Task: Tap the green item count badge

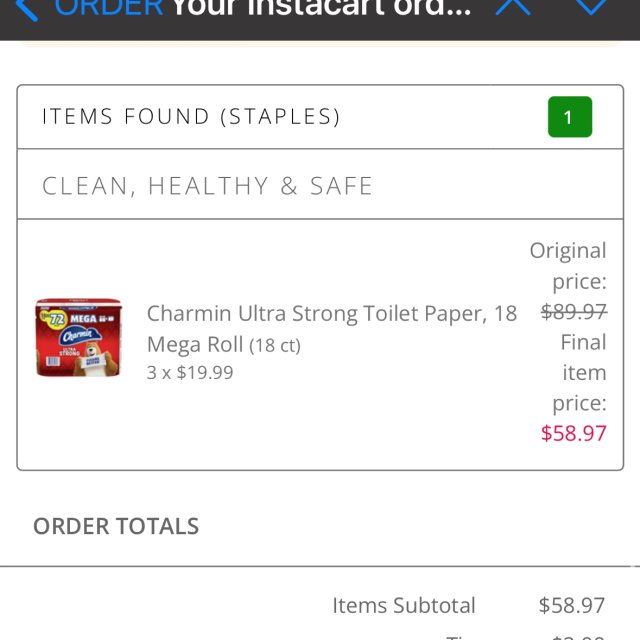Action: (x=569, y=117)
